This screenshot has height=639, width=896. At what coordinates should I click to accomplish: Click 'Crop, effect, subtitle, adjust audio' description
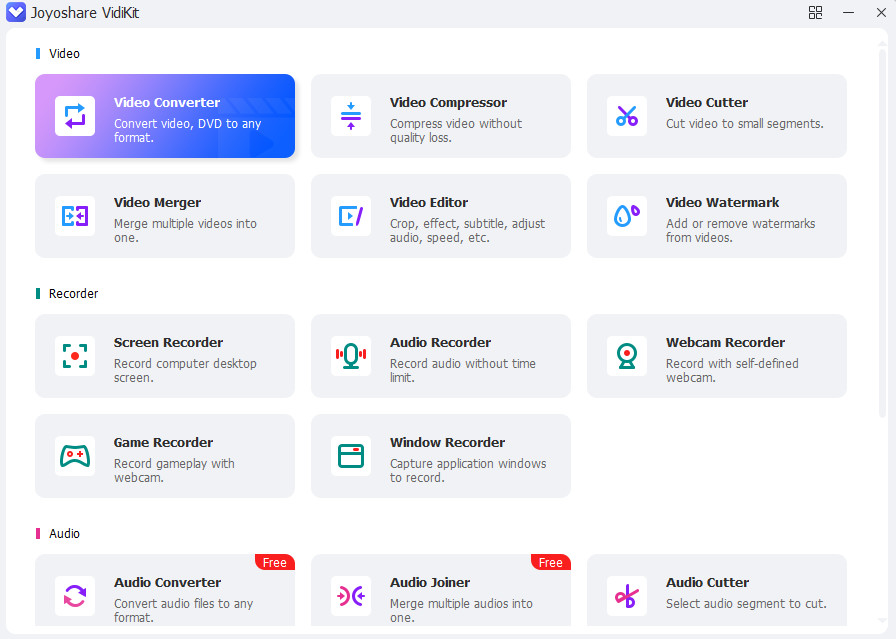click(x=467, y=230)
